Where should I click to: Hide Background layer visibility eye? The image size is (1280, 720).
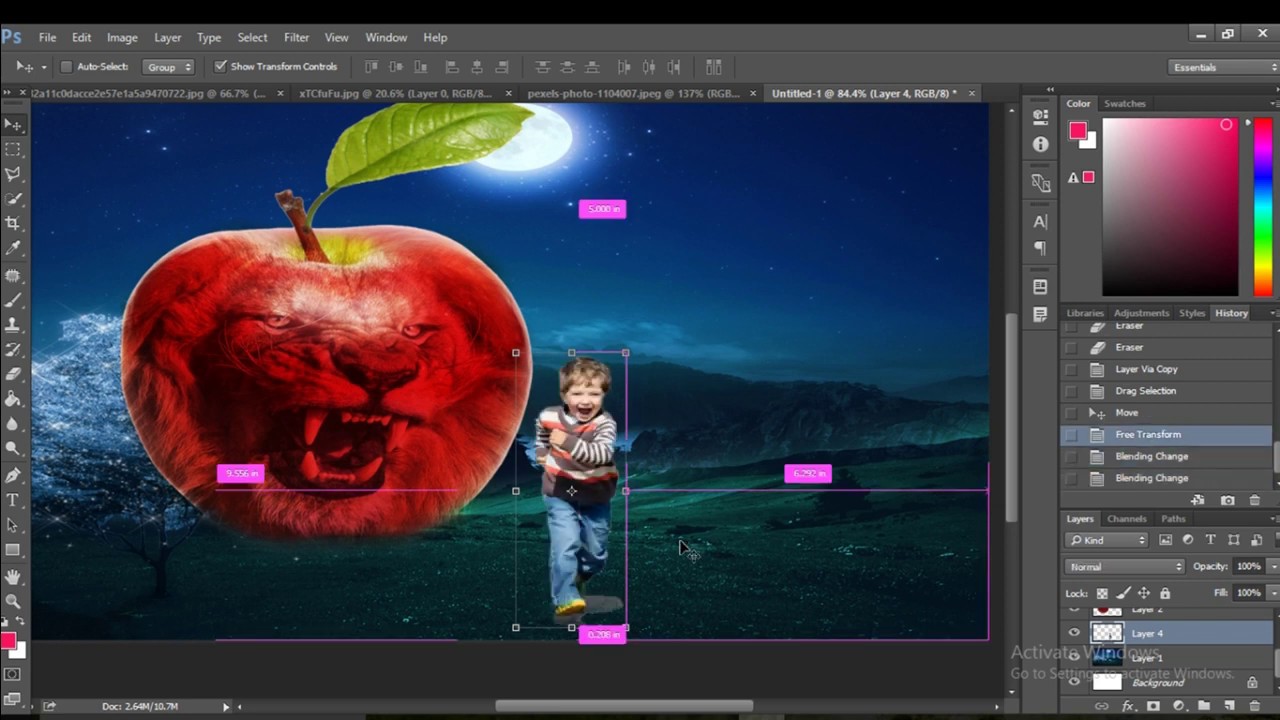click(x=1074, y=682)
